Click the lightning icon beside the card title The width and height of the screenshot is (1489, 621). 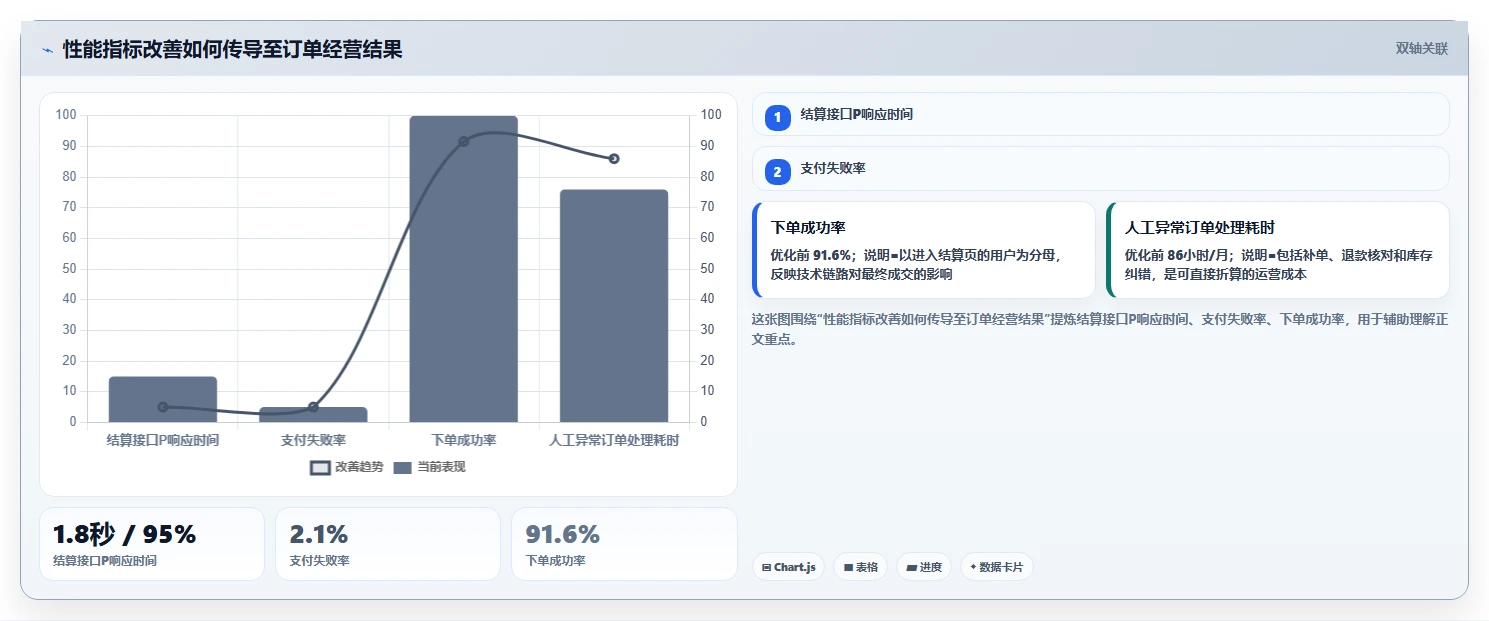pyautogui.click(x=47, y=50)
